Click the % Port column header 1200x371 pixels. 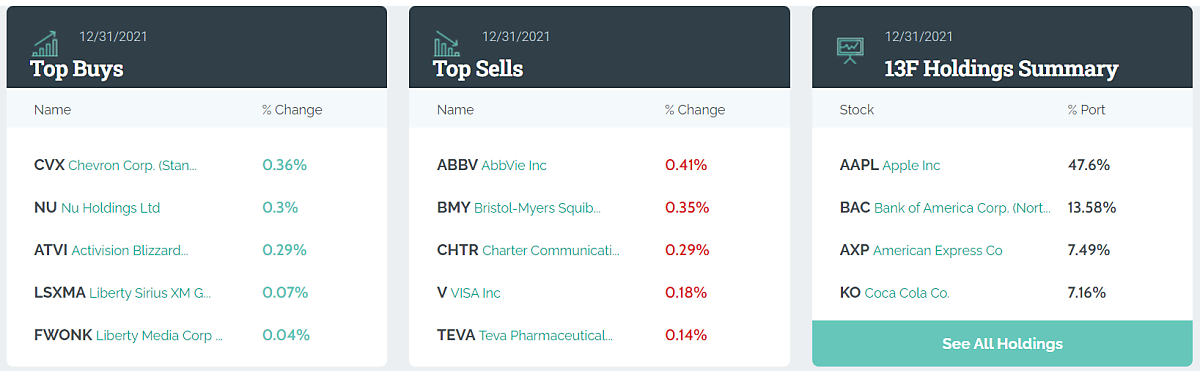coord(1086,110)
